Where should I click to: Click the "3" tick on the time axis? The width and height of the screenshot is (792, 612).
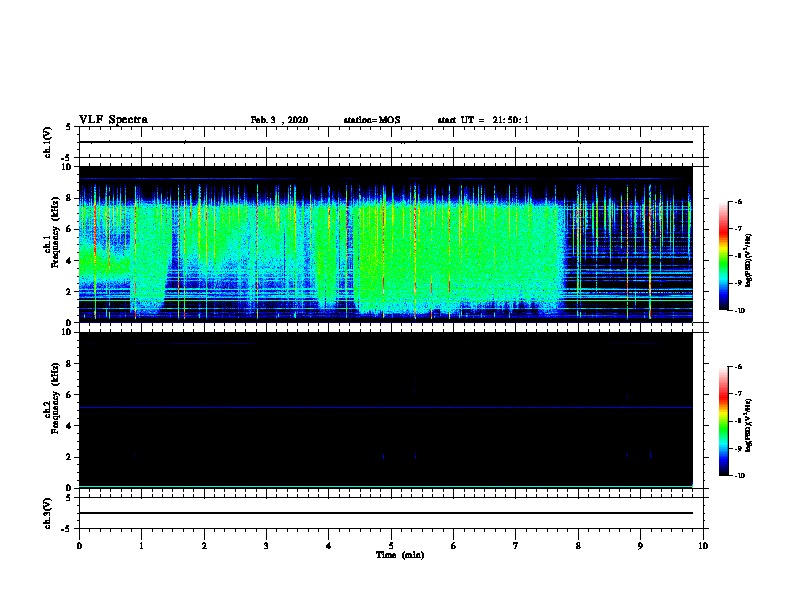[x=266, y=546]
